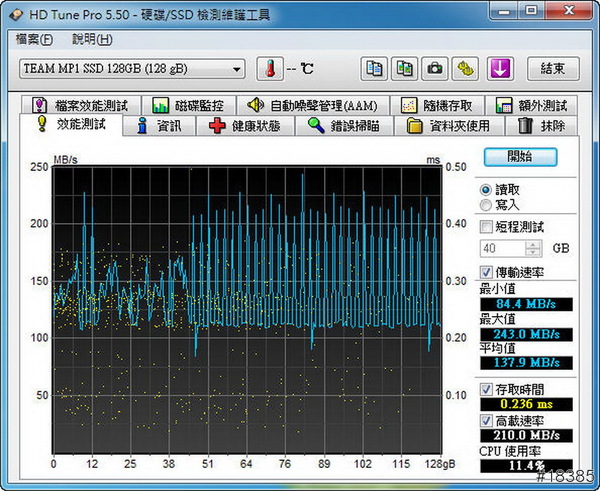Open the options icon in toolbar
600x491 pixels.
click(x=466, y=68)
